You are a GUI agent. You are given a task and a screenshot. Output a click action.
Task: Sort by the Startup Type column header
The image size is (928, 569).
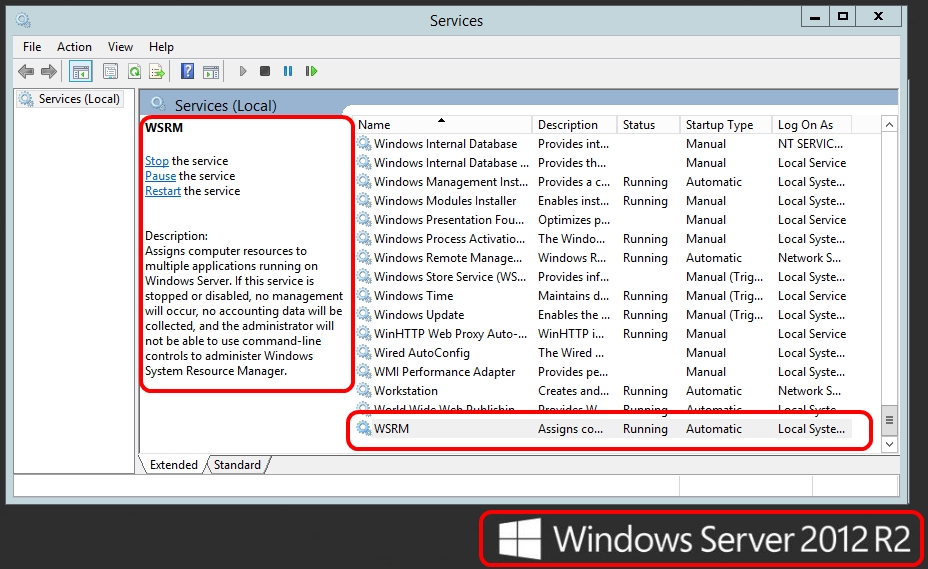[726, 125]
